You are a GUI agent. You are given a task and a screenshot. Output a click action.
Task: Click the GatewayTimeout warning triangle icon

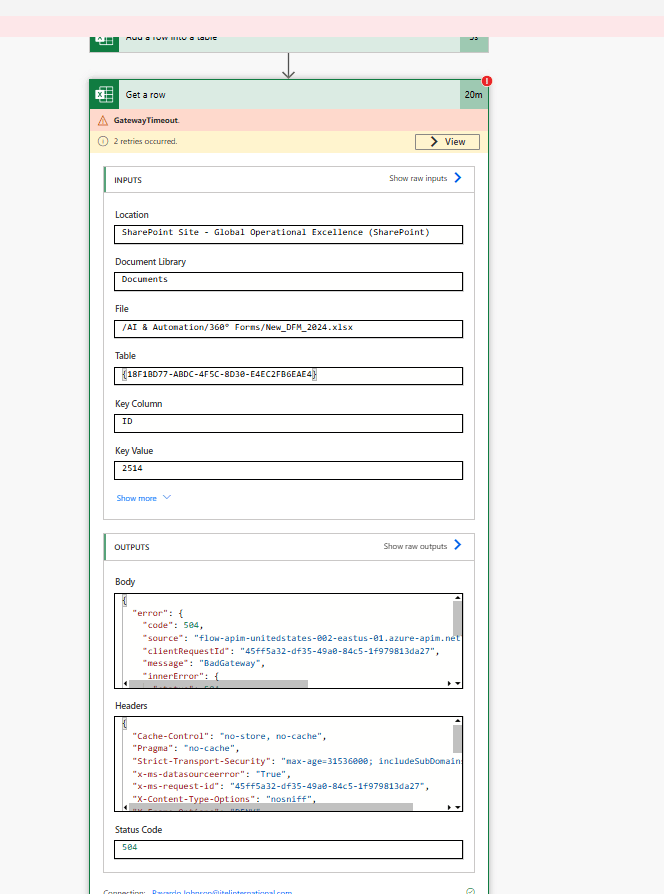[103, 120]
